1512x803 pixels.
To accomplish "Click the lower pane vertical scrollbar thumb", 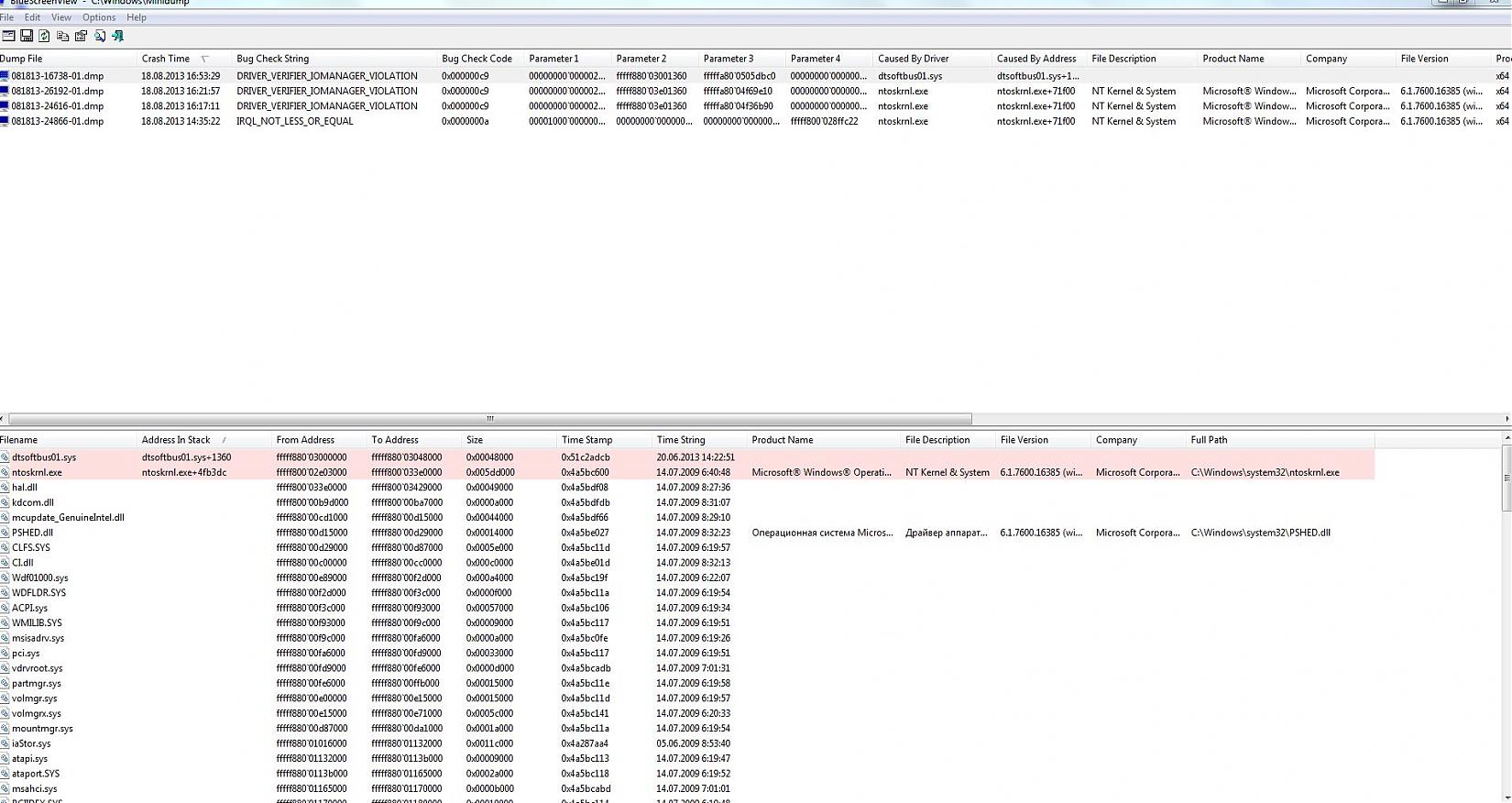I will click(1507, 478).
